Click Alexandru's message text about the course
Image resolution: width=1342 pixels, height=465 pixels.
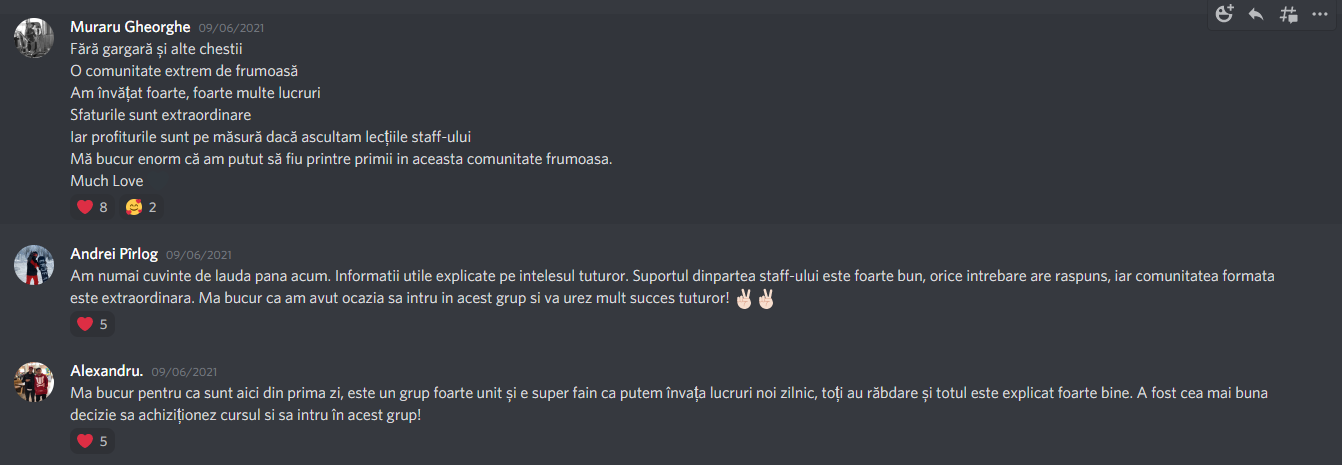coord(669,404)
